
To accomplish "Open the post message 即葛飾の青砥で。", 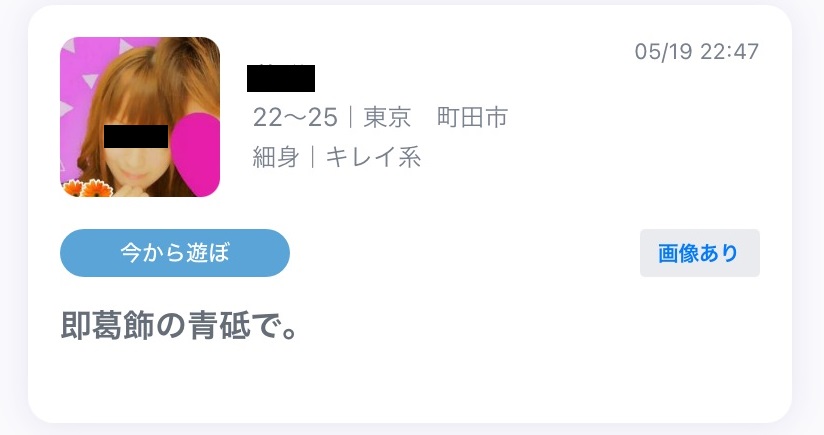I will [x=179, y=326].
